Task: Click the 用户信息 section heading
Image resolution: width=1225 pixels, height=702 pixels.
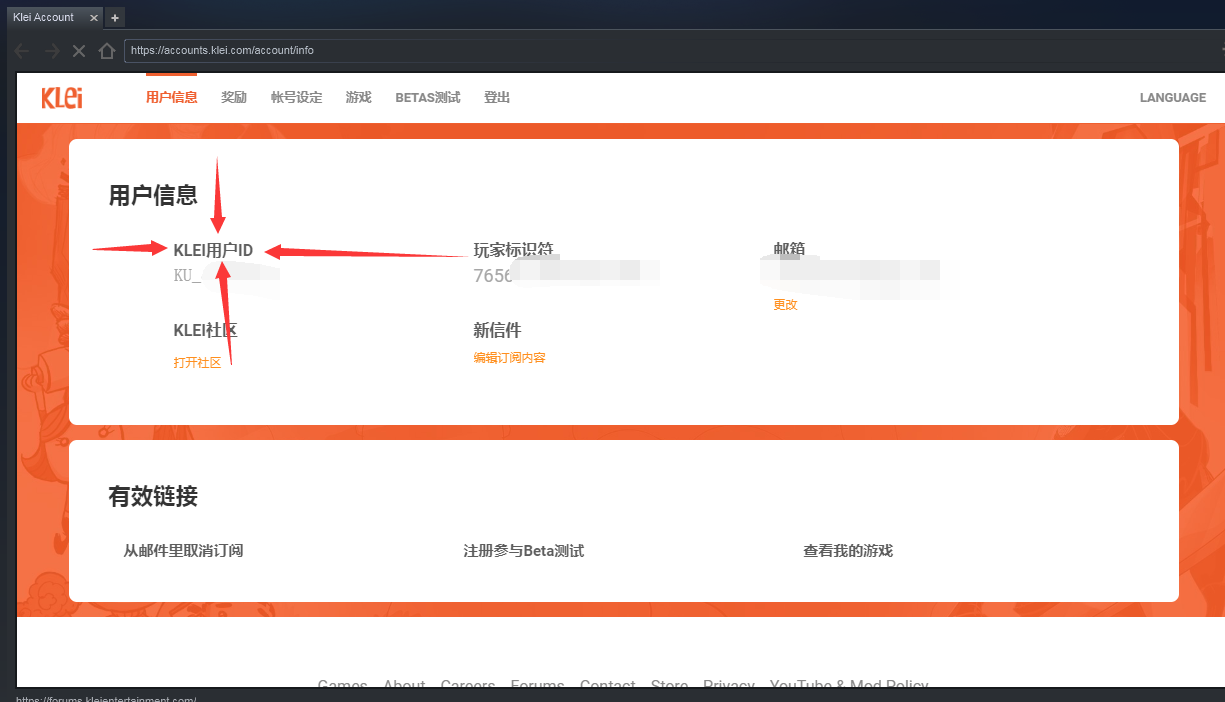Action: 153,195
